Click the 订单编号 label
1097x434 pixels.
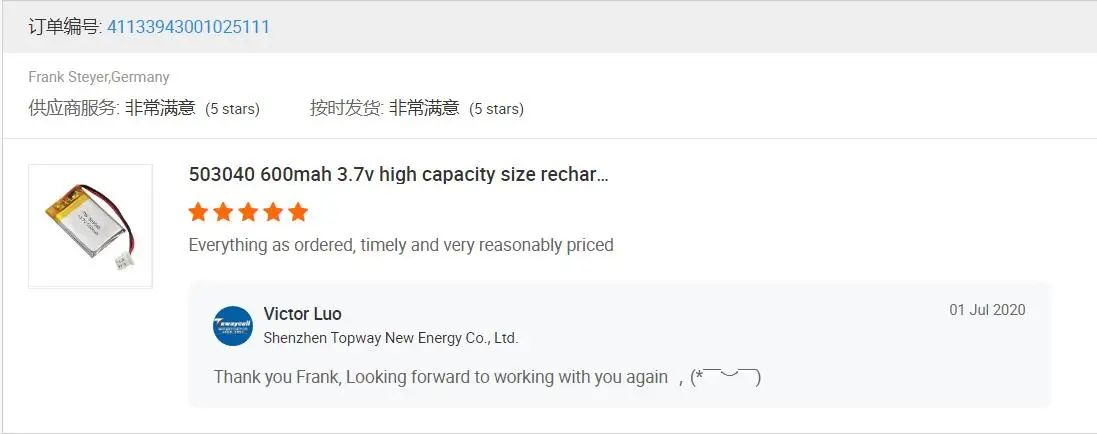(64, 27)
